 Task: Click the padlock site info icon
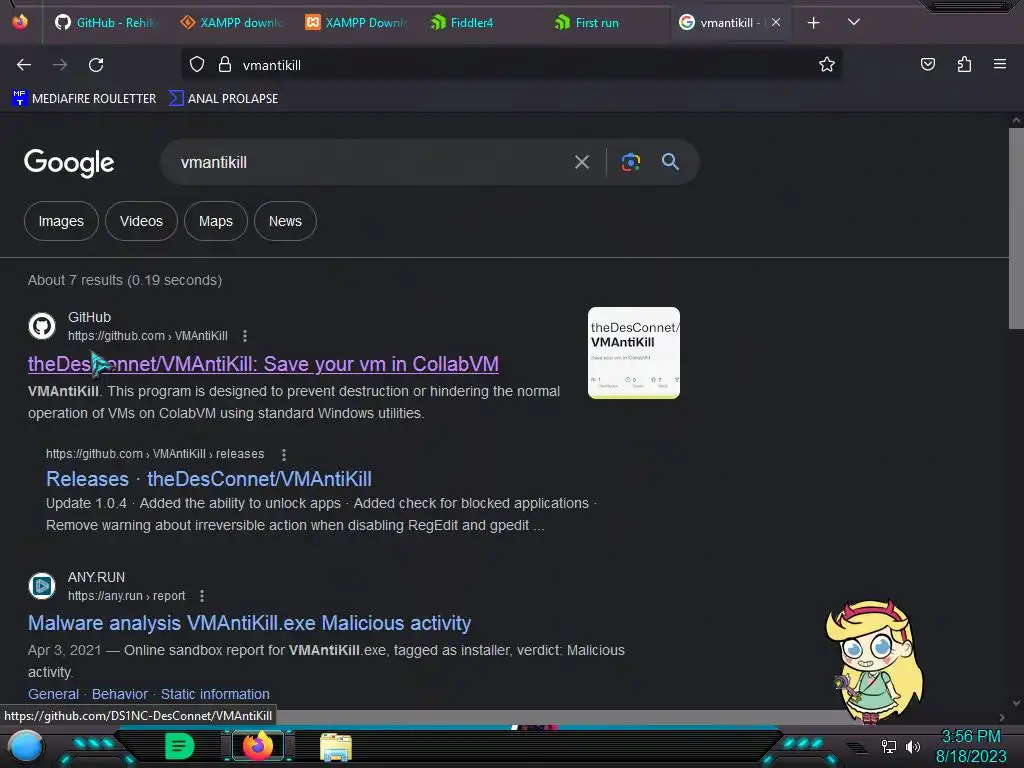[225, 65]
